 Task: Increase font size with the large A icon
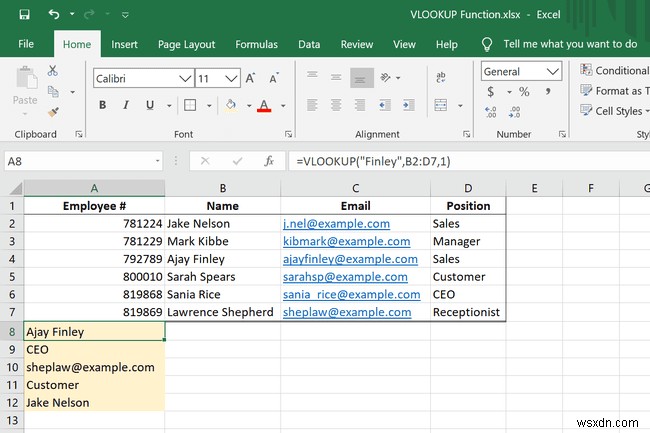pos(250,78)
